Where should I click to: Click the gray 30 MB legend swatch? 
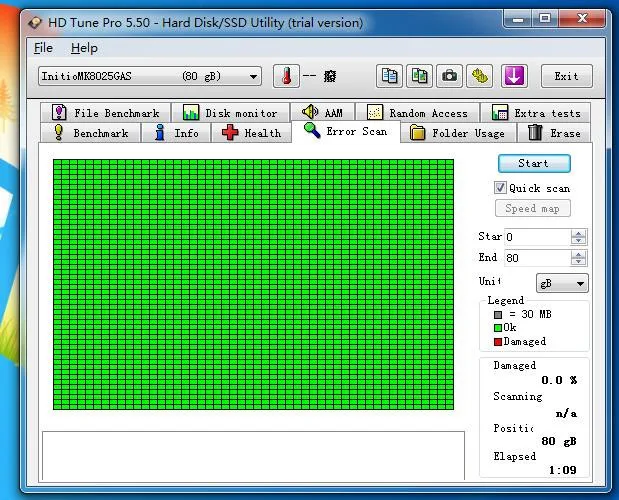(498, 315)
